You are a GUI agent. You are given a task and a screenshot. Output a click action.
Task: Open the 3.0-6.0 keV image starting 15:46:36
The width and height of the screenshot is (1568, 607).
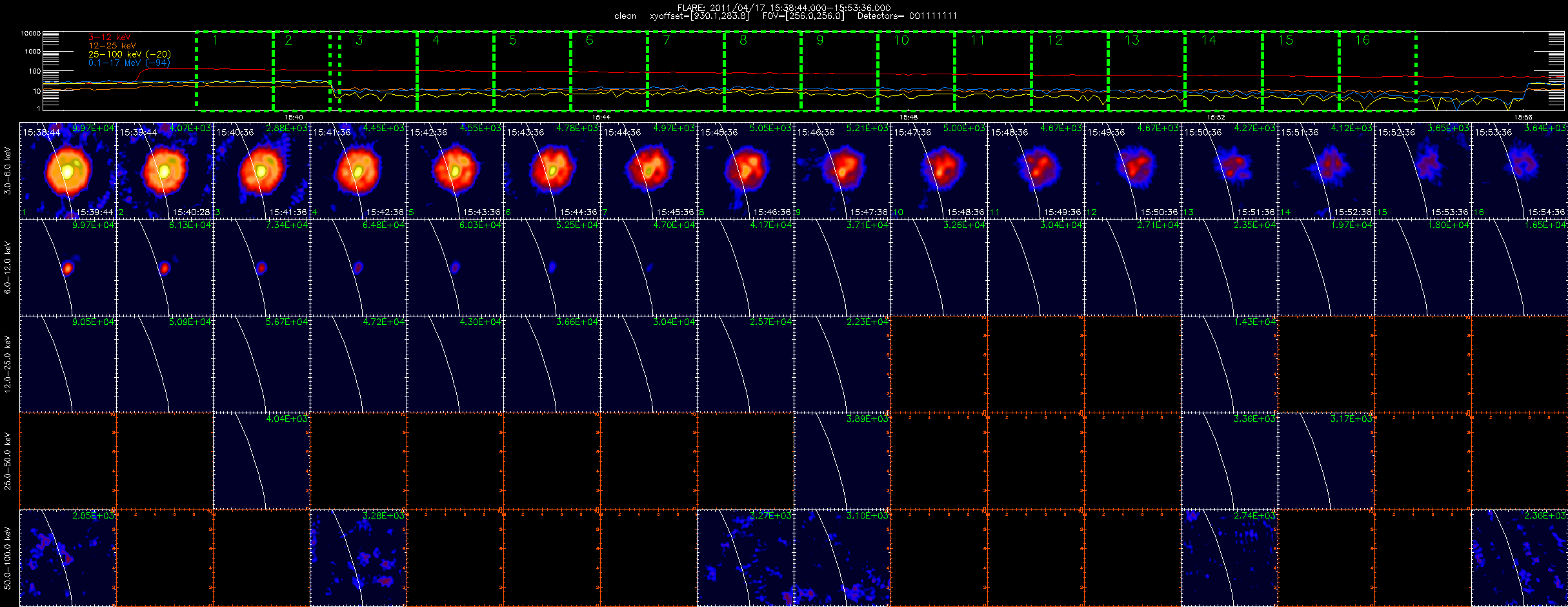coord(842,170)
